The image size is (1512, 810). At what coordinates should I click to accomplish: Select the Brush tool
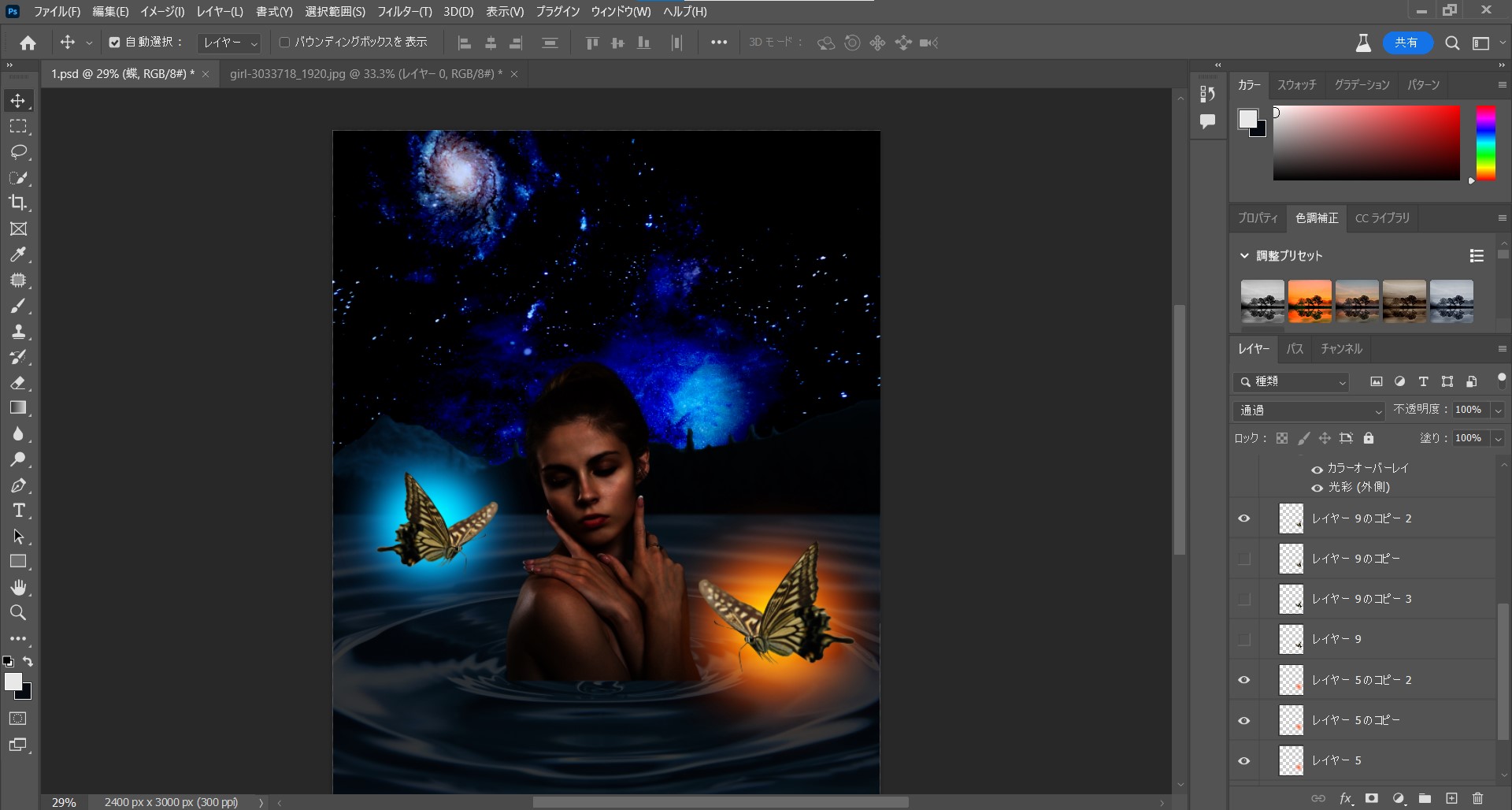pos(18,306)
